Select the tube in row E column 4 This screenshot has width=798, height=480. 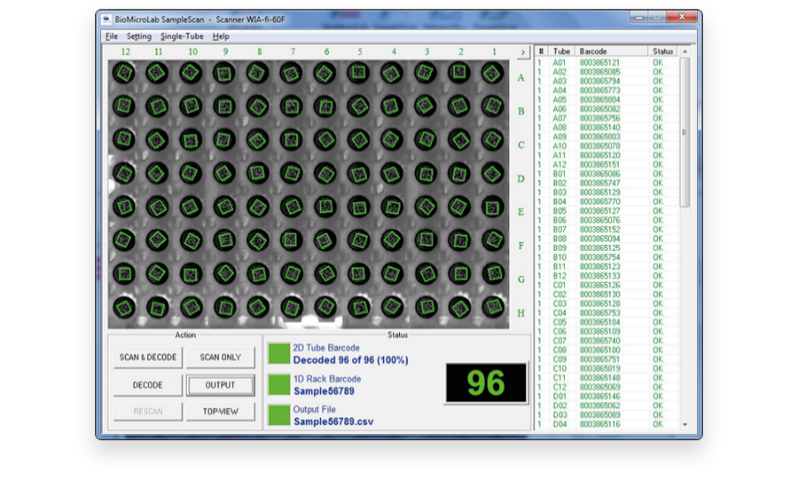(392, 207)
